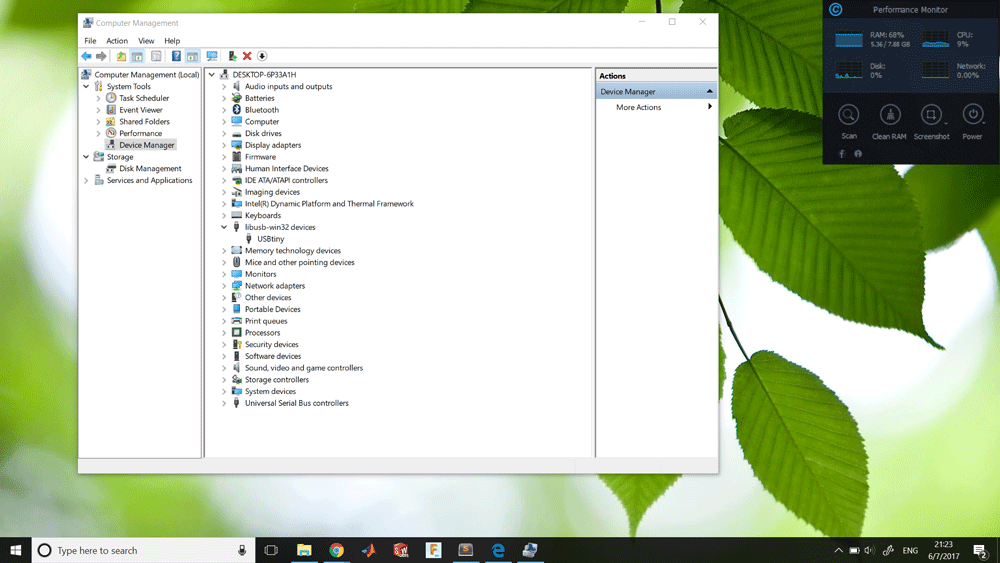This screenshot has width=1000, height=563.
Task: Expand the Event Viewer node
Action: (98, 110)
